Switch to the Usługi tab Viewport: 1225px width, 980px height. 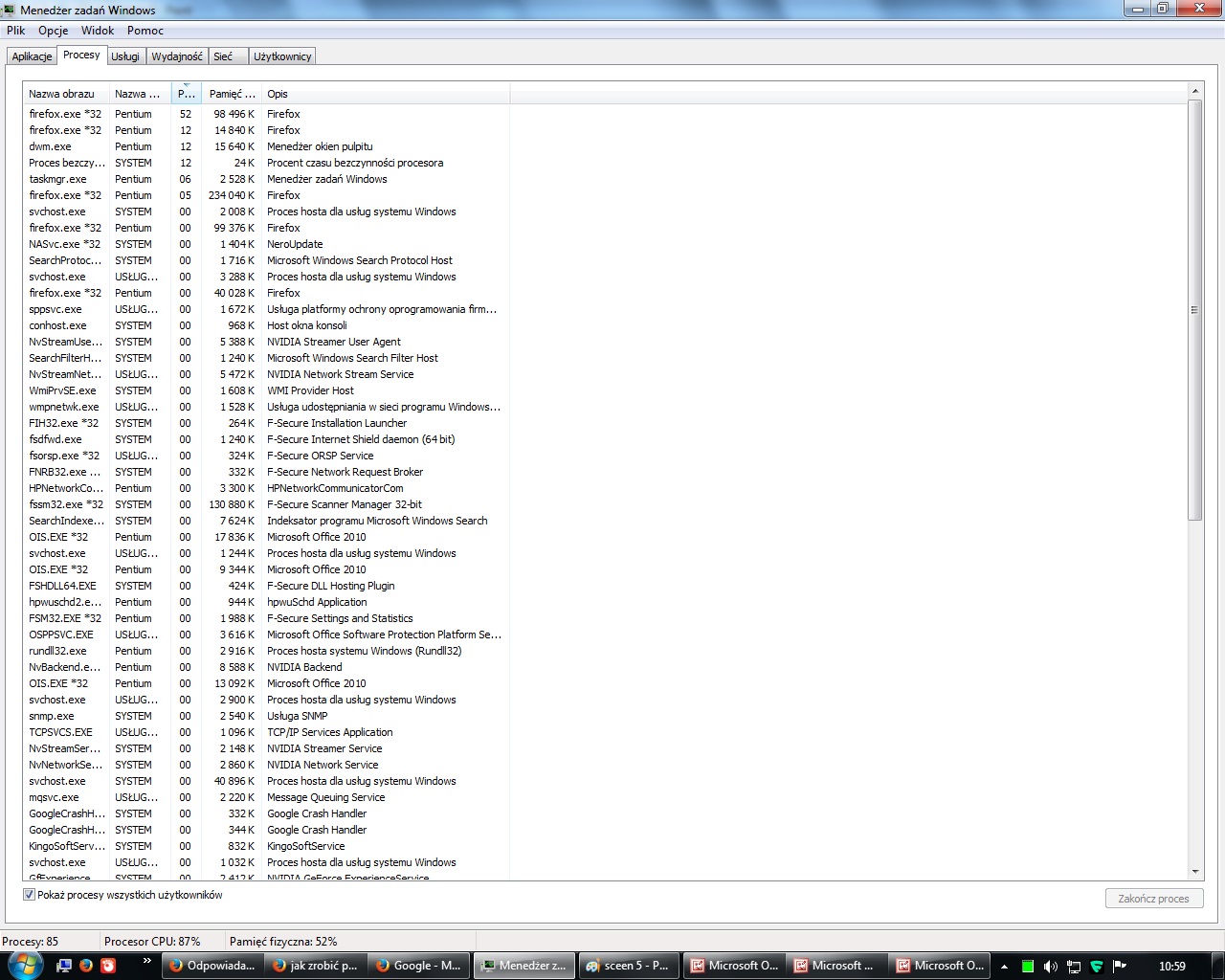(x=125, y=56)
